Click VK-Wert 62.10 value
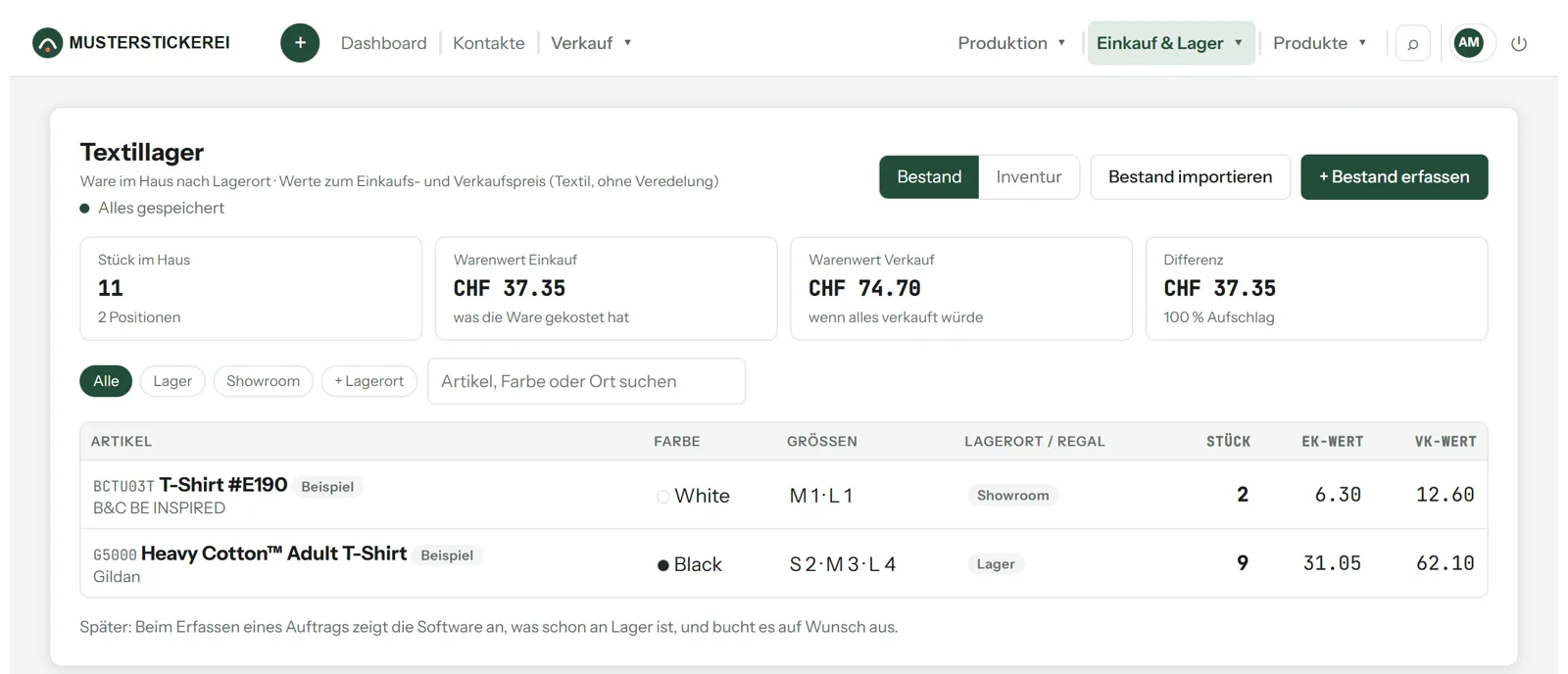Image resolution: width=1568 pixels, height=674 pixels. pyautogui.click(x=1445, y=563)
